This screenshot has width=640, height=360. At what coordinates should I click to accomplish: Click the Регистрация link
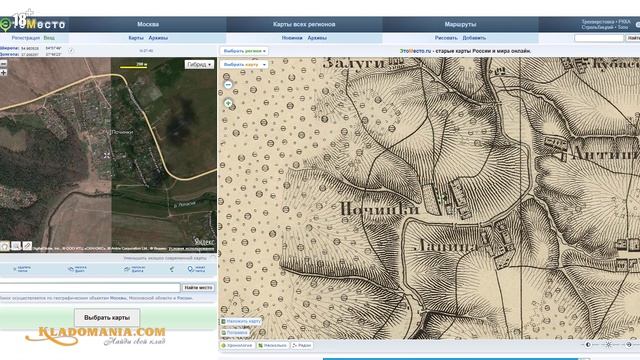point(26,38)
